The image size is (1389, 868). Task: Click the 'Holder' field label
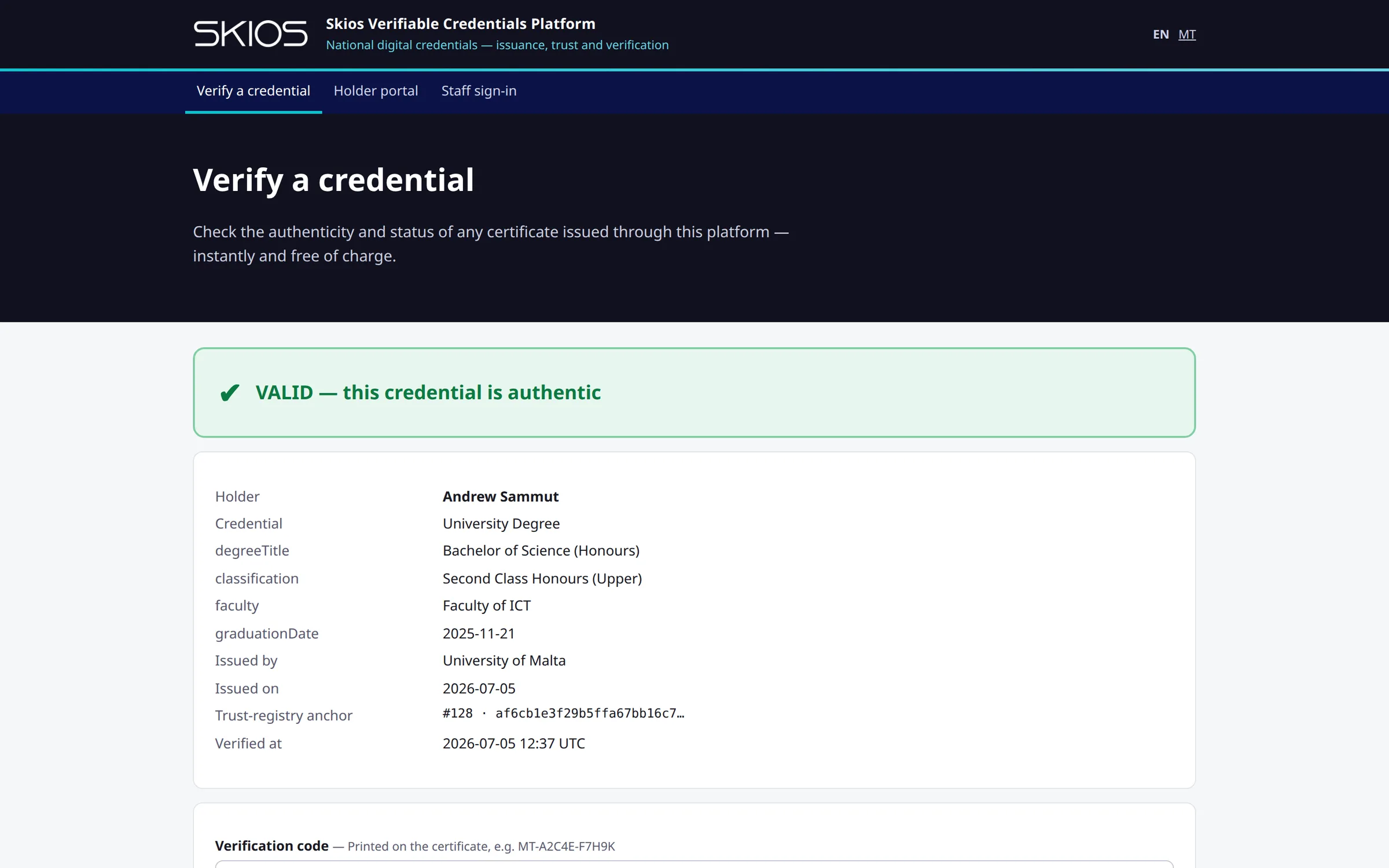point(237,496)
